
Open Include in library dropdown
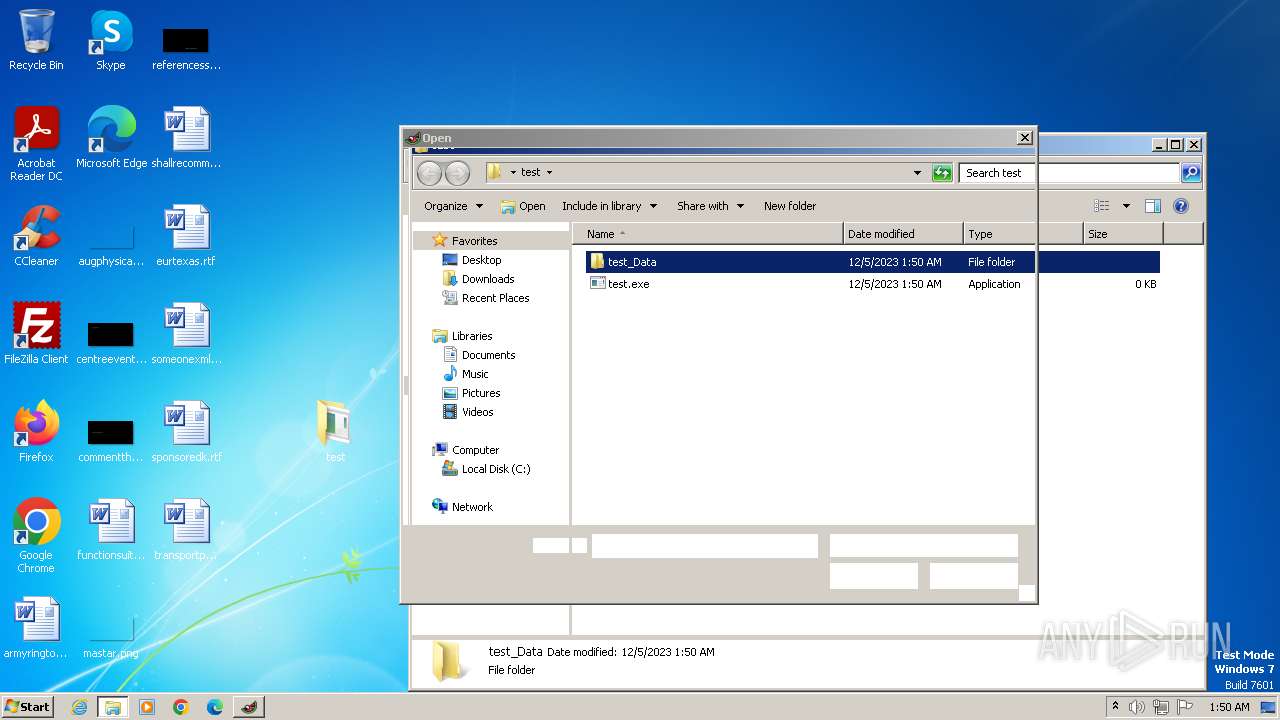point(609,206)
